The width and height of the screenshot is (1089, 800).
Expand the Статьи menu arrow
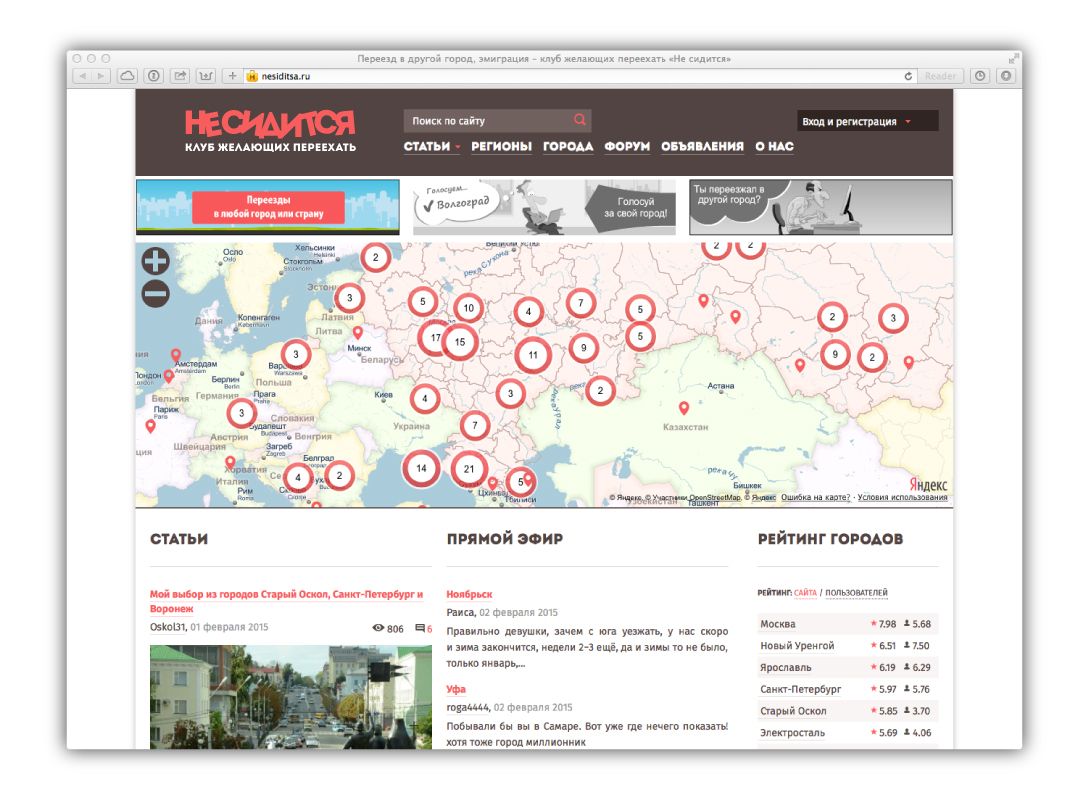(x=458, y=147)
